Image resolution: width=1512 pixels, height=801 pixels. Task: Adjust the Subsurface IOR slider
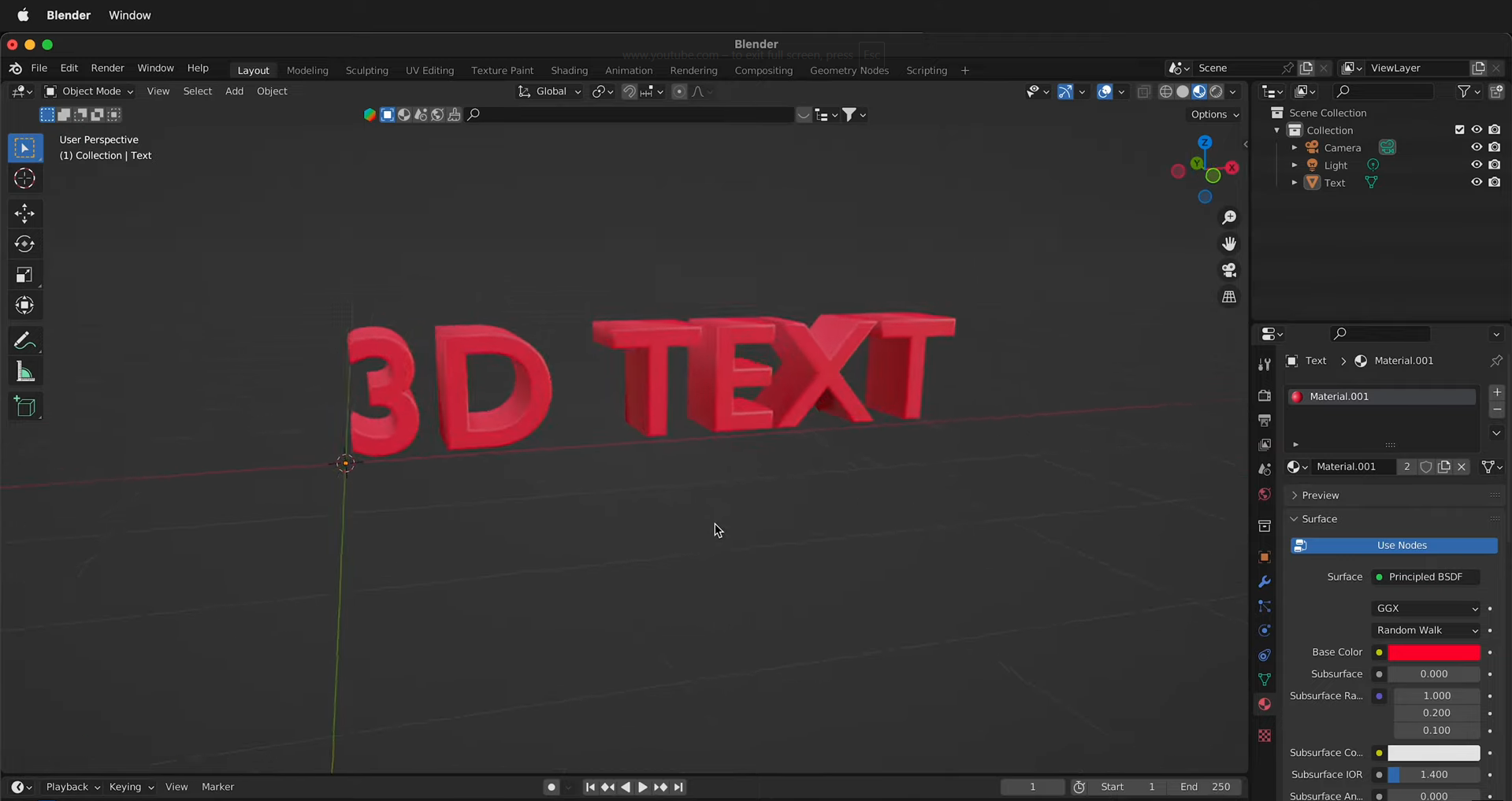tap(1434, 775)
